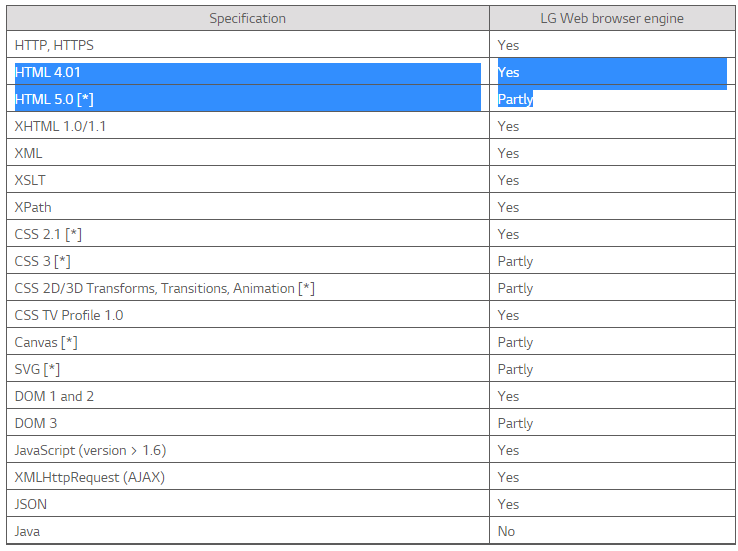This screenshot has height=551, width=738.
Task: Click the LG Web browser engine header
Action: [x=612, y=18]
